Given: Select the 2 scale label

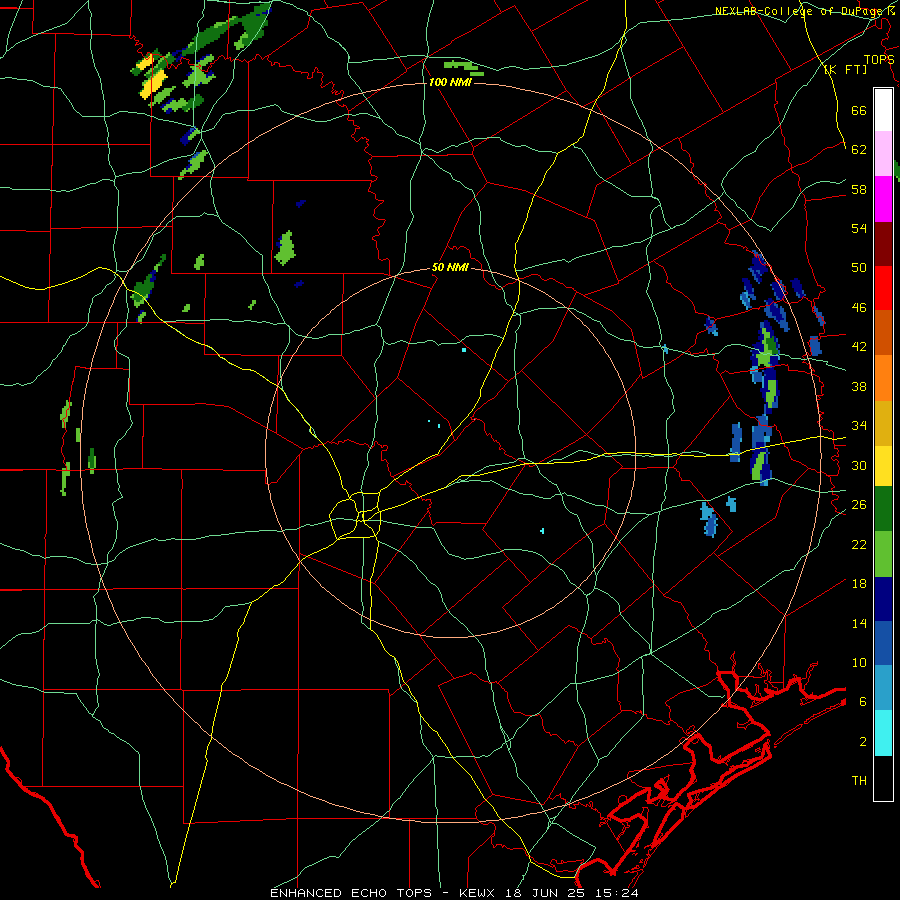Looking at the screenshot, I should 863,742.
